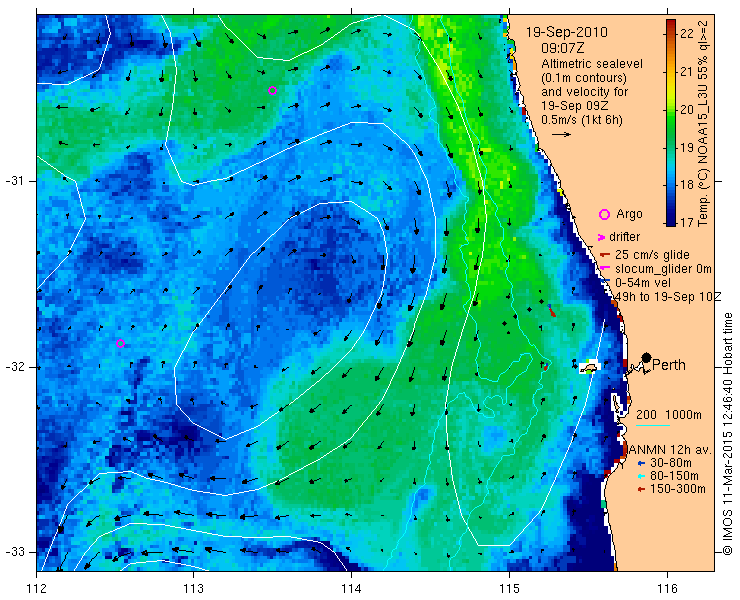This screenshot has height=600, width=740.
Task: Click the Perth label
Action: [669, 365]
